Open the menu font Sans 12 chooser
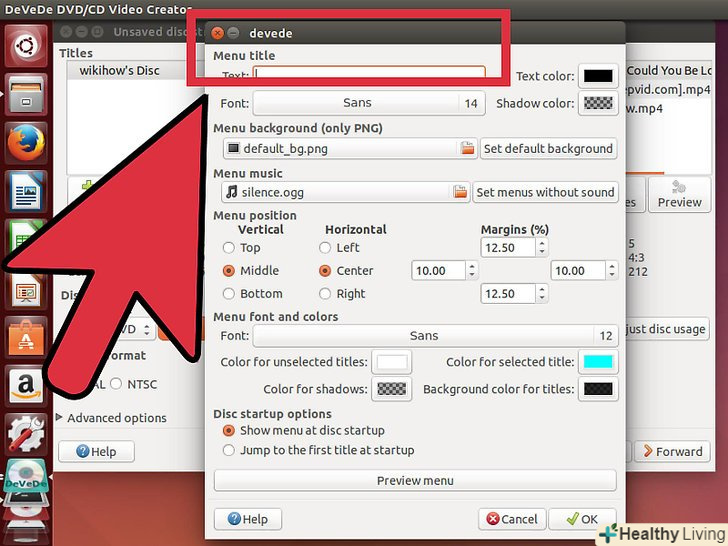 pyautogui.click(x=435, y=335)
